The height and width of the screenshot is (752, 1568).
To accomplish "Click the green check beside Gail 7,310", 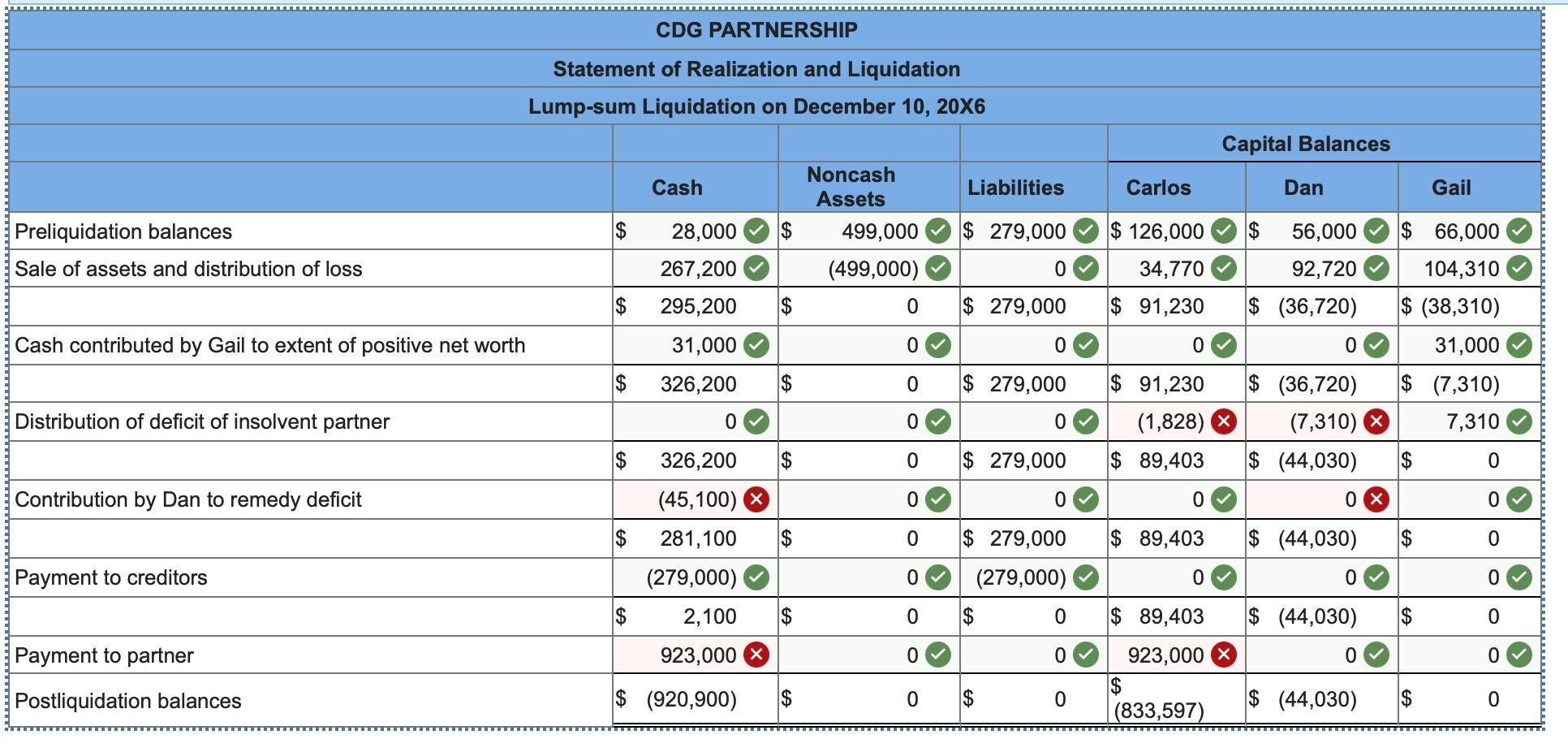I will [1519, 421].
